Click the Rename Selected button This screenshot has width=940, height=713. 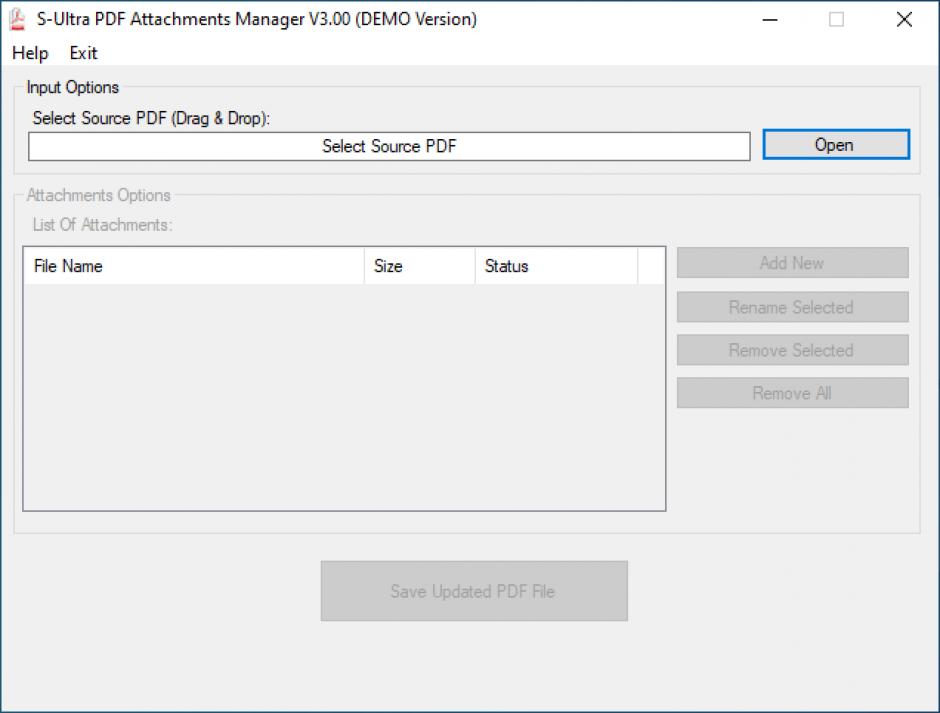793,307
